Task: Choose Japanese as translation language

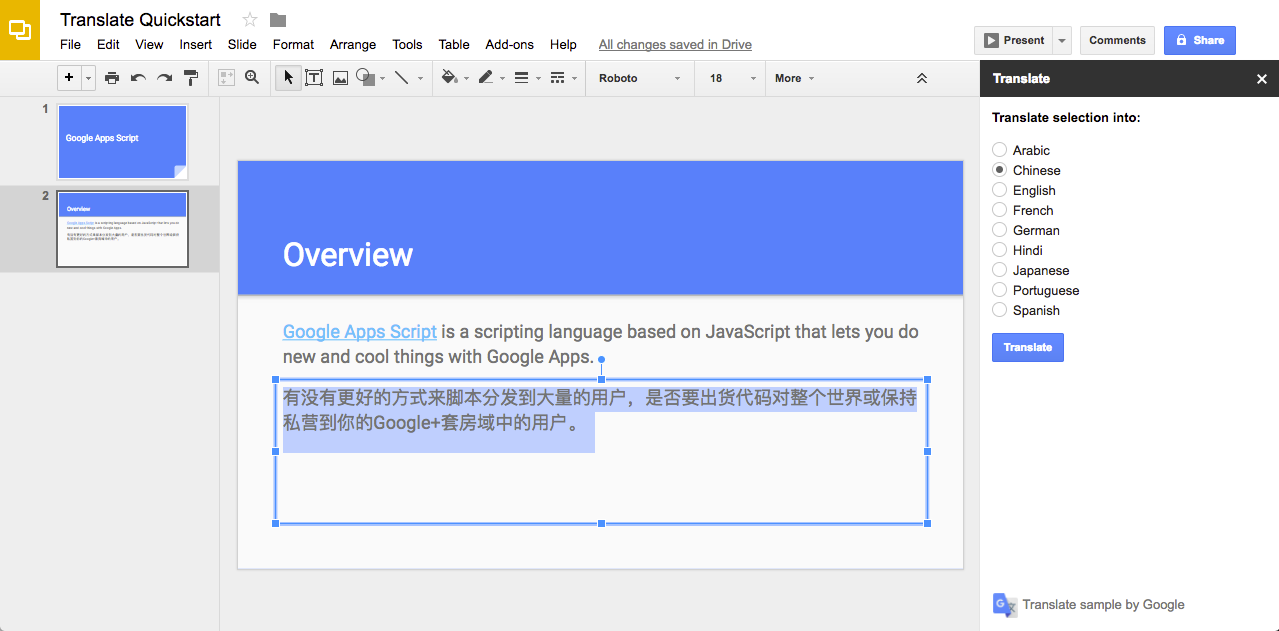Action: [999, 270]
